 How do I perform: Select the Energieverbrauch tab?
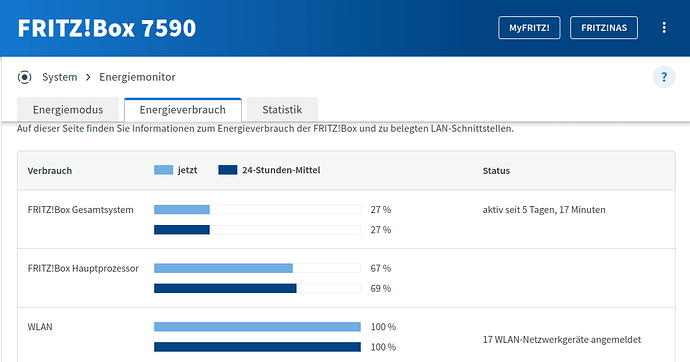tap(183, 110)
